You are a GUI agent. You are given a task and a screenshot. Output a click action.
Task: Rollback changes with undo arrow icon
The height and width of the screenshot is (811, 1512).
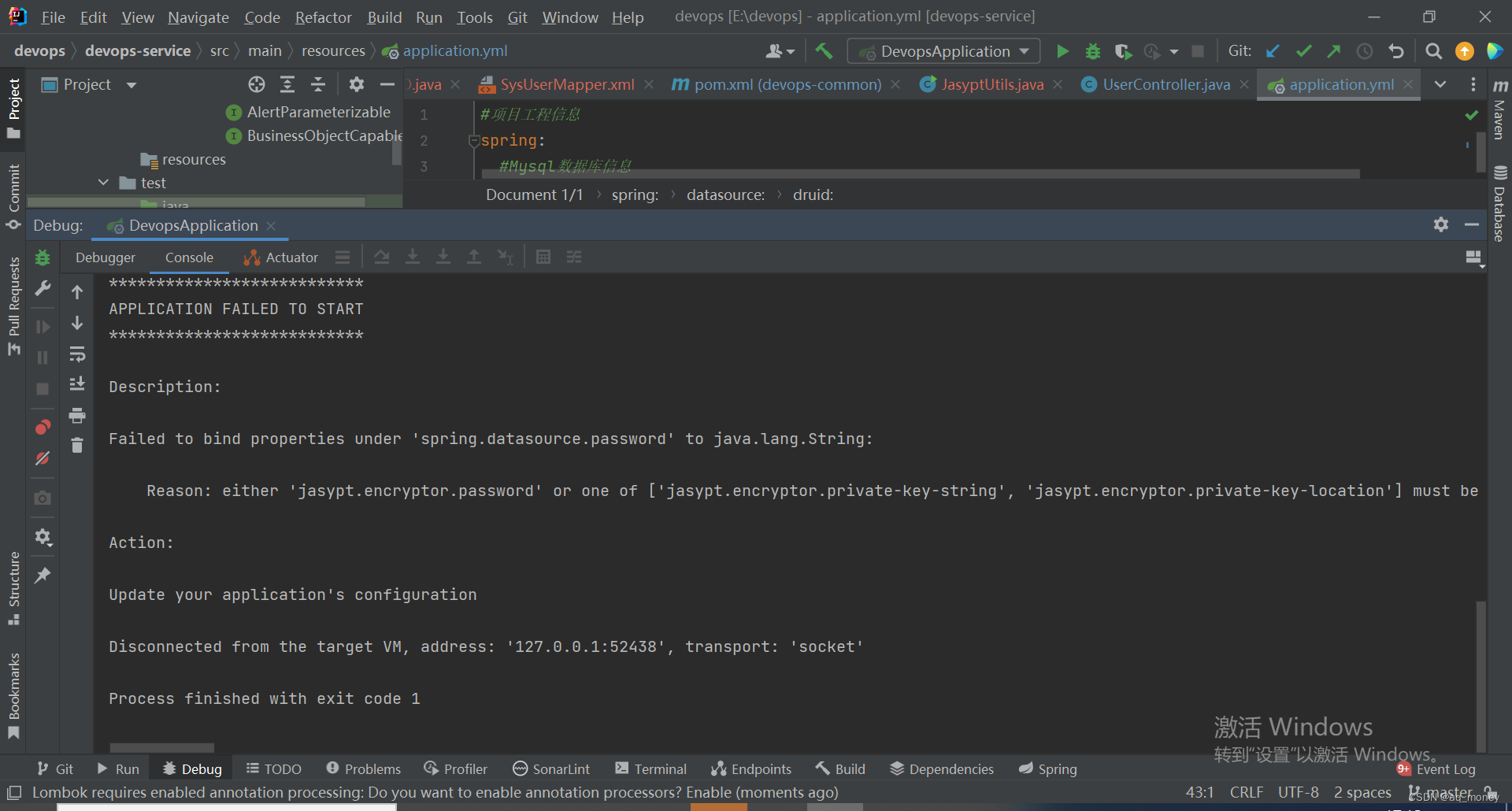click(1396, 51)
